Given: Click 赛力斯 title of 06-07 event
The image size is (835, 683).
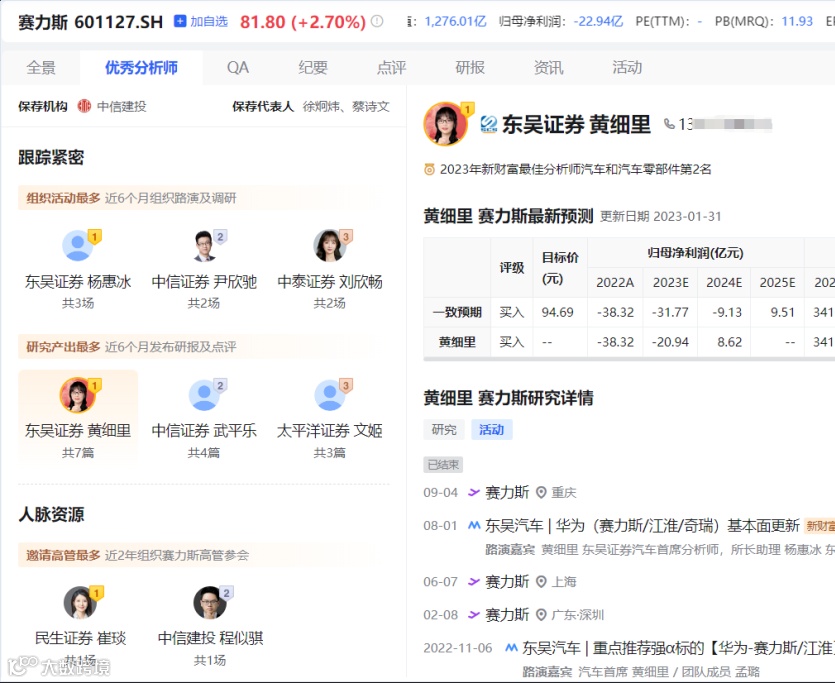Looking at the screenshot, I should pos(507,581).
